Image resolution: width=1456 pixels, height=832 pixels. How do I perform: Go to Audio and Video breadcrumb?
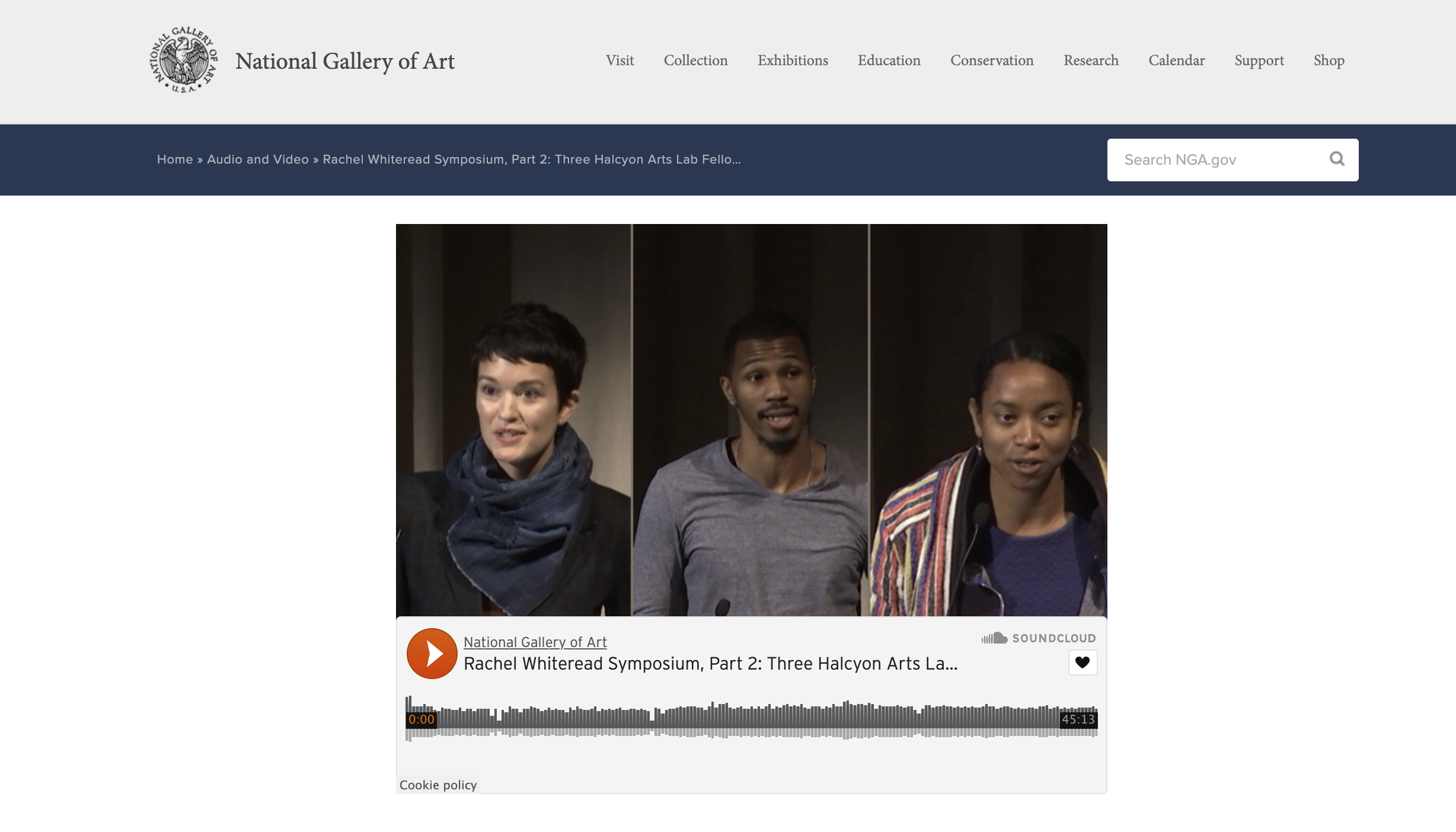point(258,159)
